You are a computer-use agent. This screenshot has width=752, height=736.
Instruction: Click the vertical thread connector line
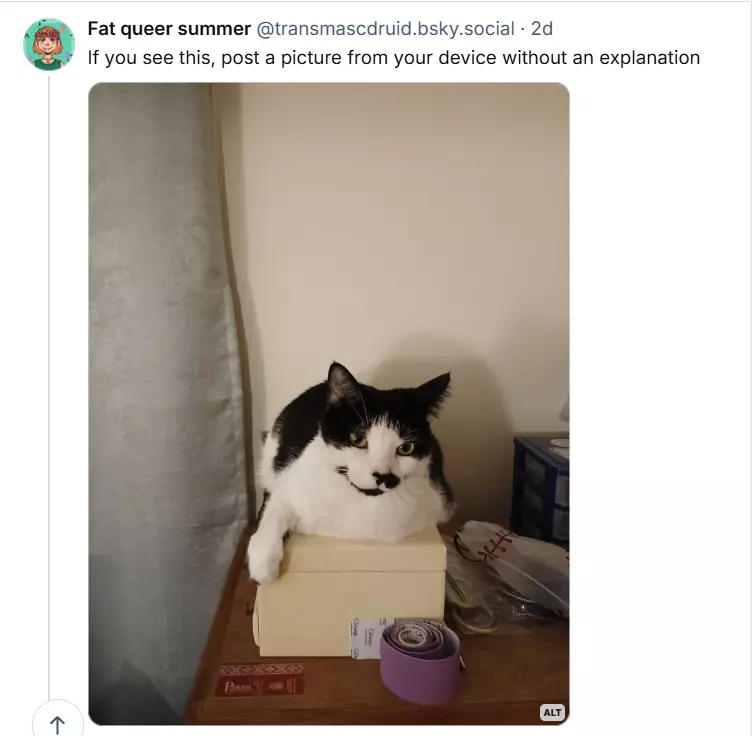point(49,386)
